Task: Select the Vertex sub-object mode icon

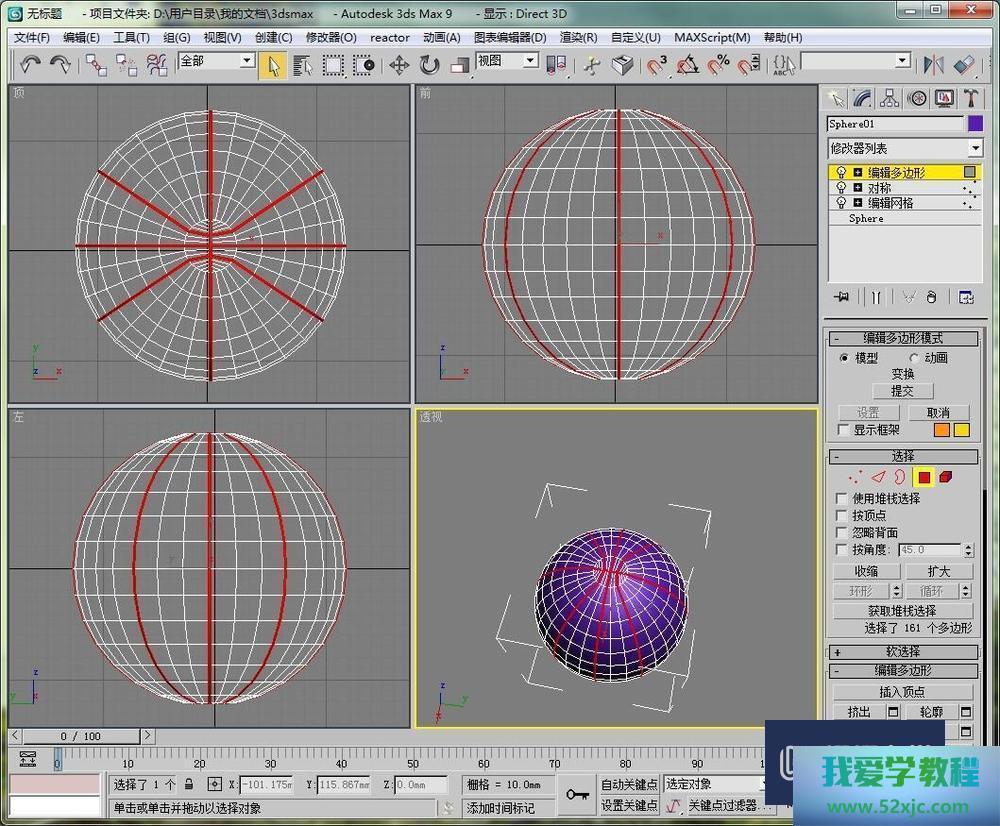Action: (x=856, y=477)
